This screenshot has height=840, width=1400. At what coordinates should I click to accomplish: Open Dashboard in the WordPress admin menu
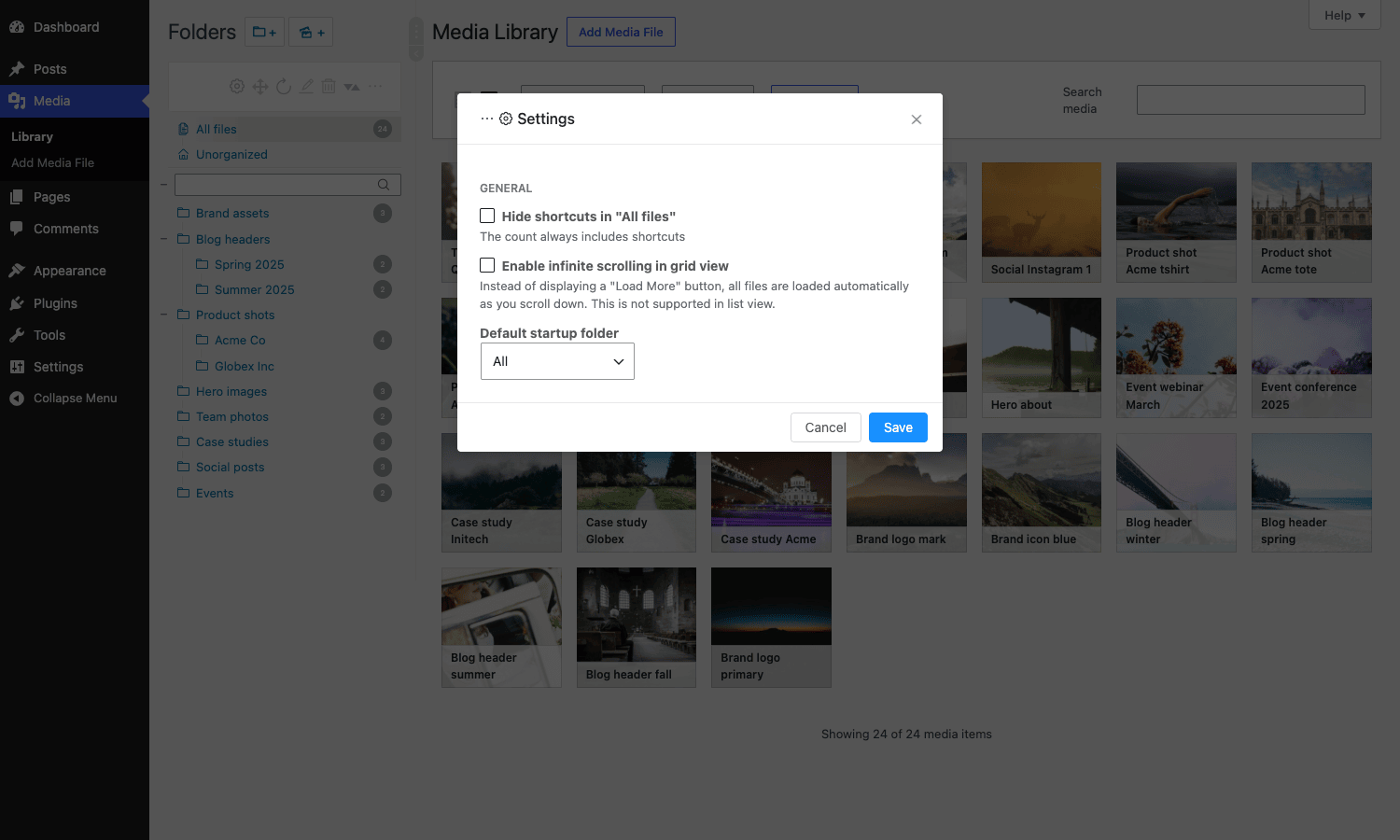pos(75,27)
